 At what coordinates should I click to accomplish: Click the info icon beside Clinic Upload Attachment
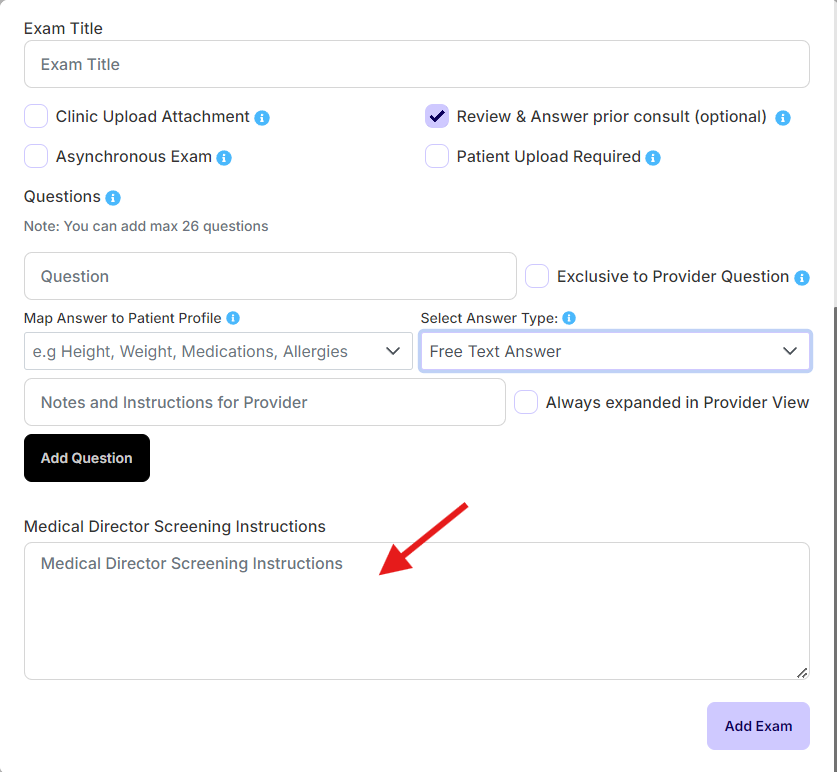tap(261, 117)
